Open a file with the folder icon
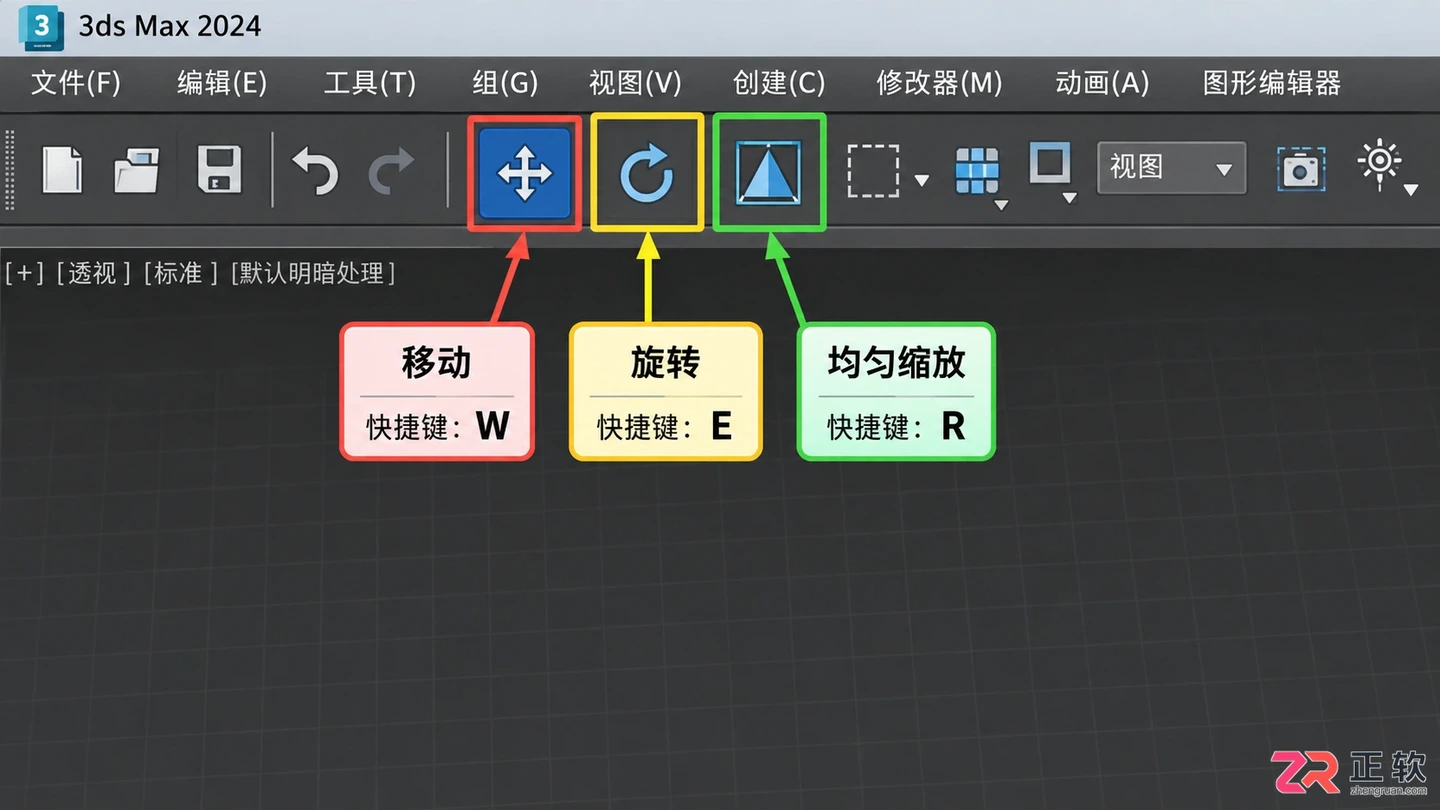Viewport: 1440px width, 810px height. [x=137, y=169]
